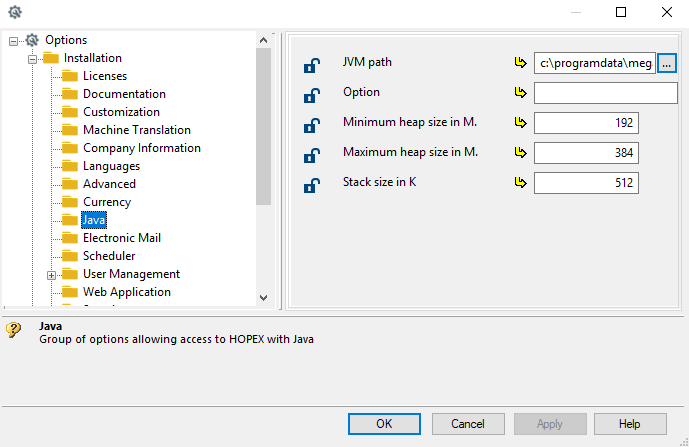Collapse the Installation tree node
Viewport: 689px width, 447px height.
33,59
